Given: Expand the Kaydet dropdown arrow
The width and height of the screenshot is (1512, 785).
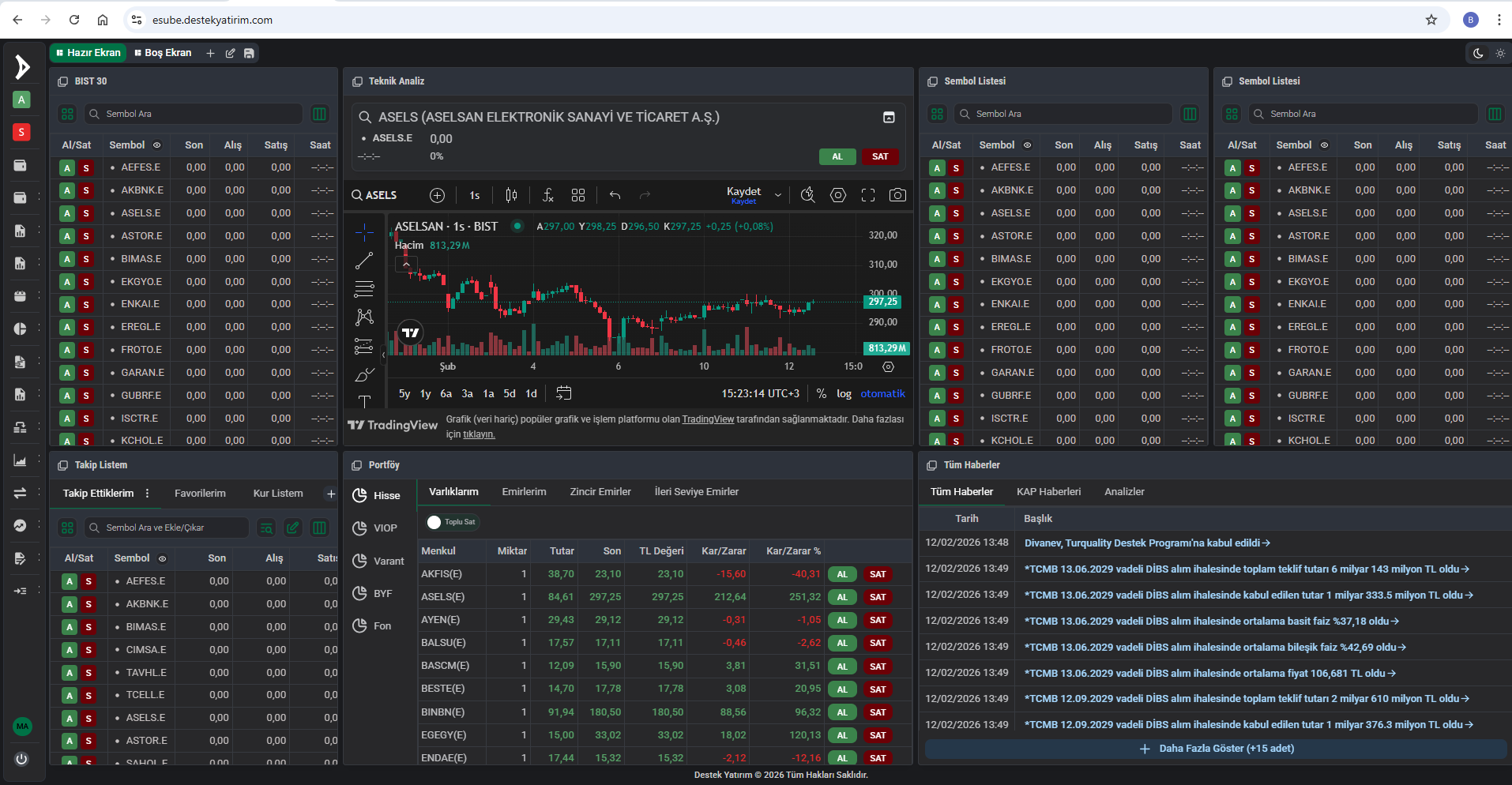Looking at the screenshot, I should [x=778, y=195].
